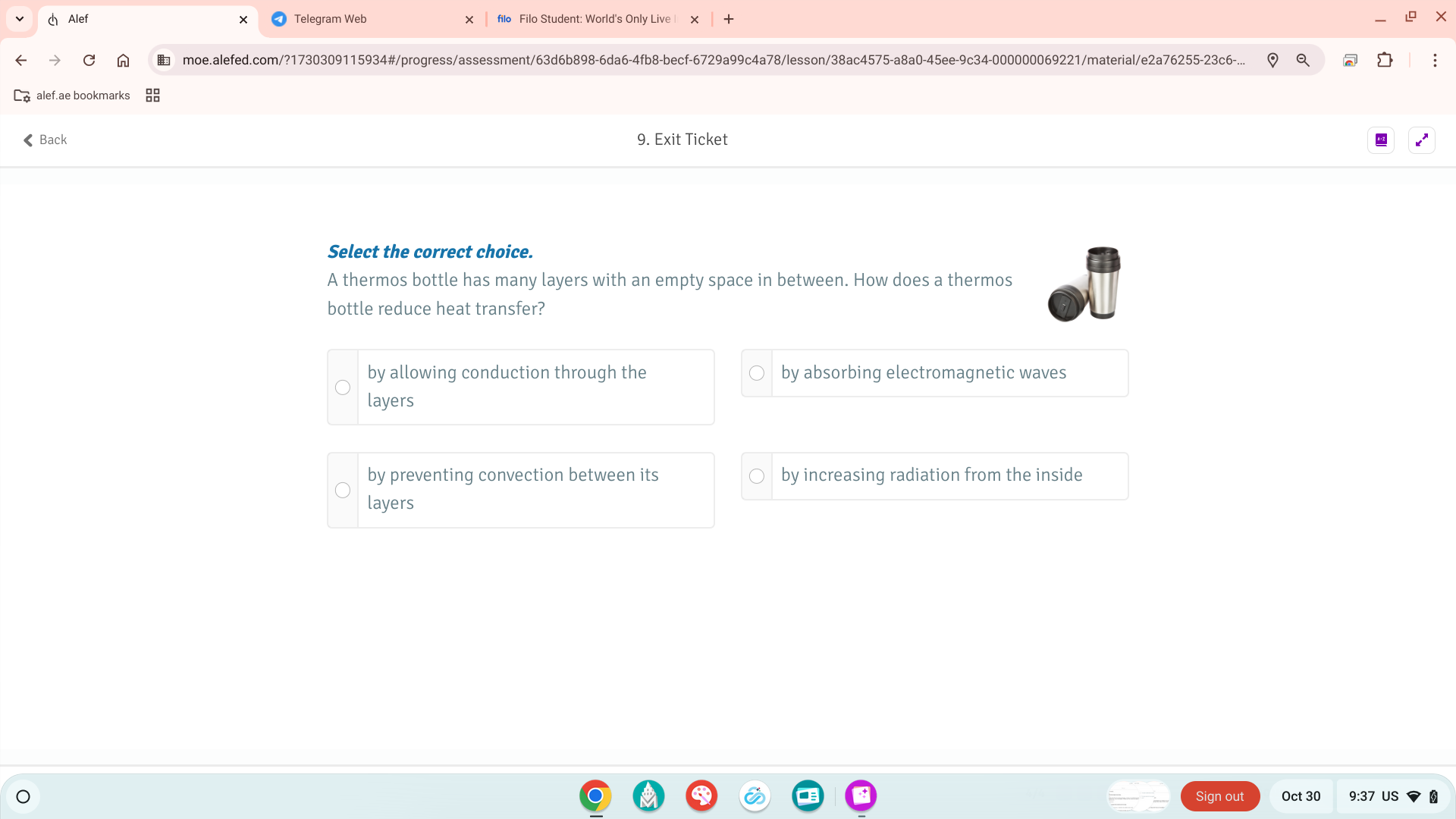Viewport: 1456px width, 819px height.
Task: Go to browser home page icon
Action: pyautogui.click(x=123, y=60)
